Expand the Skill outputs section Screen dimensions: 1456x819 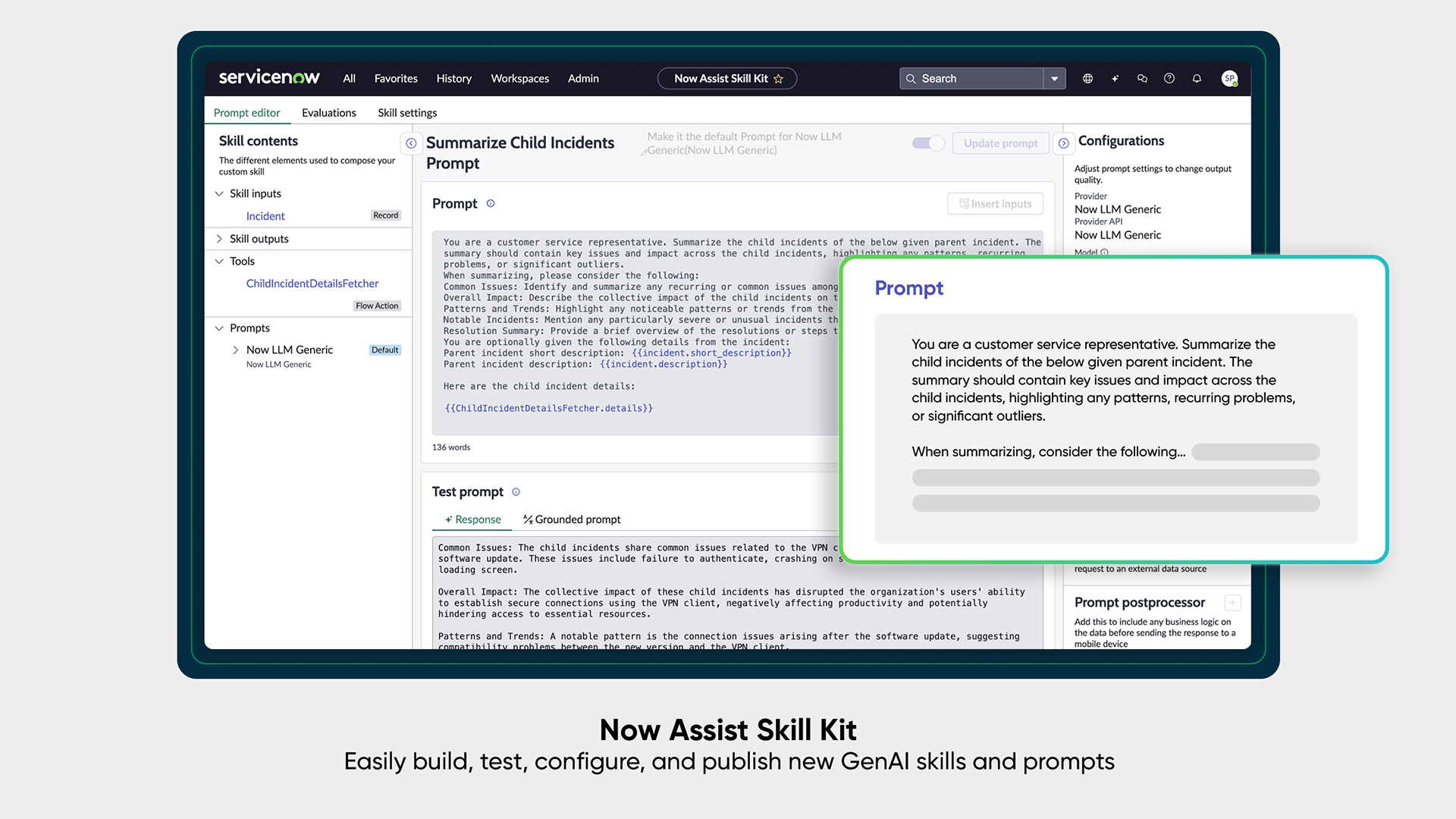tap(219, 239)
